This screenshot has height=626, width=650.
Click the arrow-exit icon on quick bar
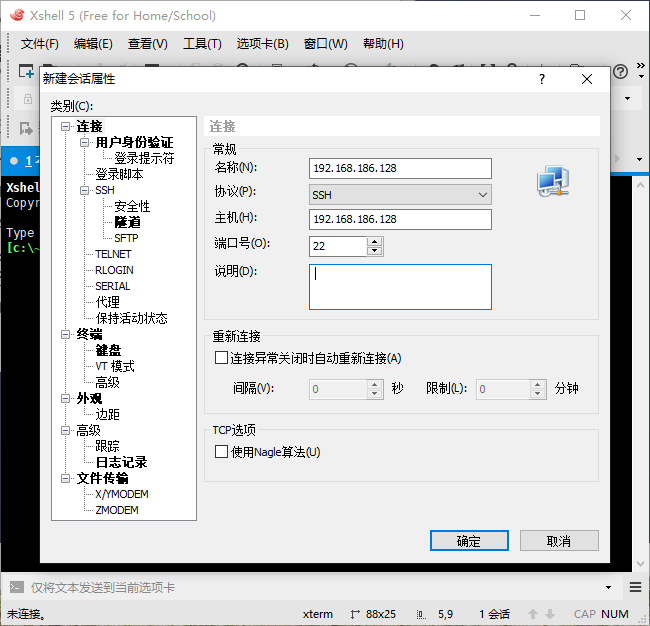point(26,129)
